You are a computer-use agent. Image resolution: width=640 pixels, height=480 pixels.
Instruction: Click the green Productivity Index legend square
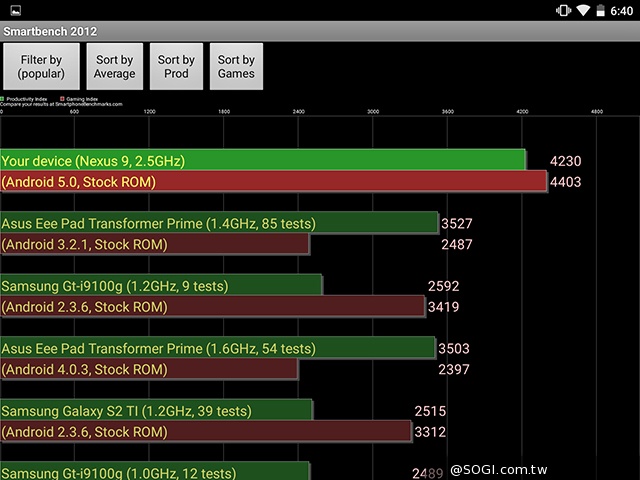[4, 98]
